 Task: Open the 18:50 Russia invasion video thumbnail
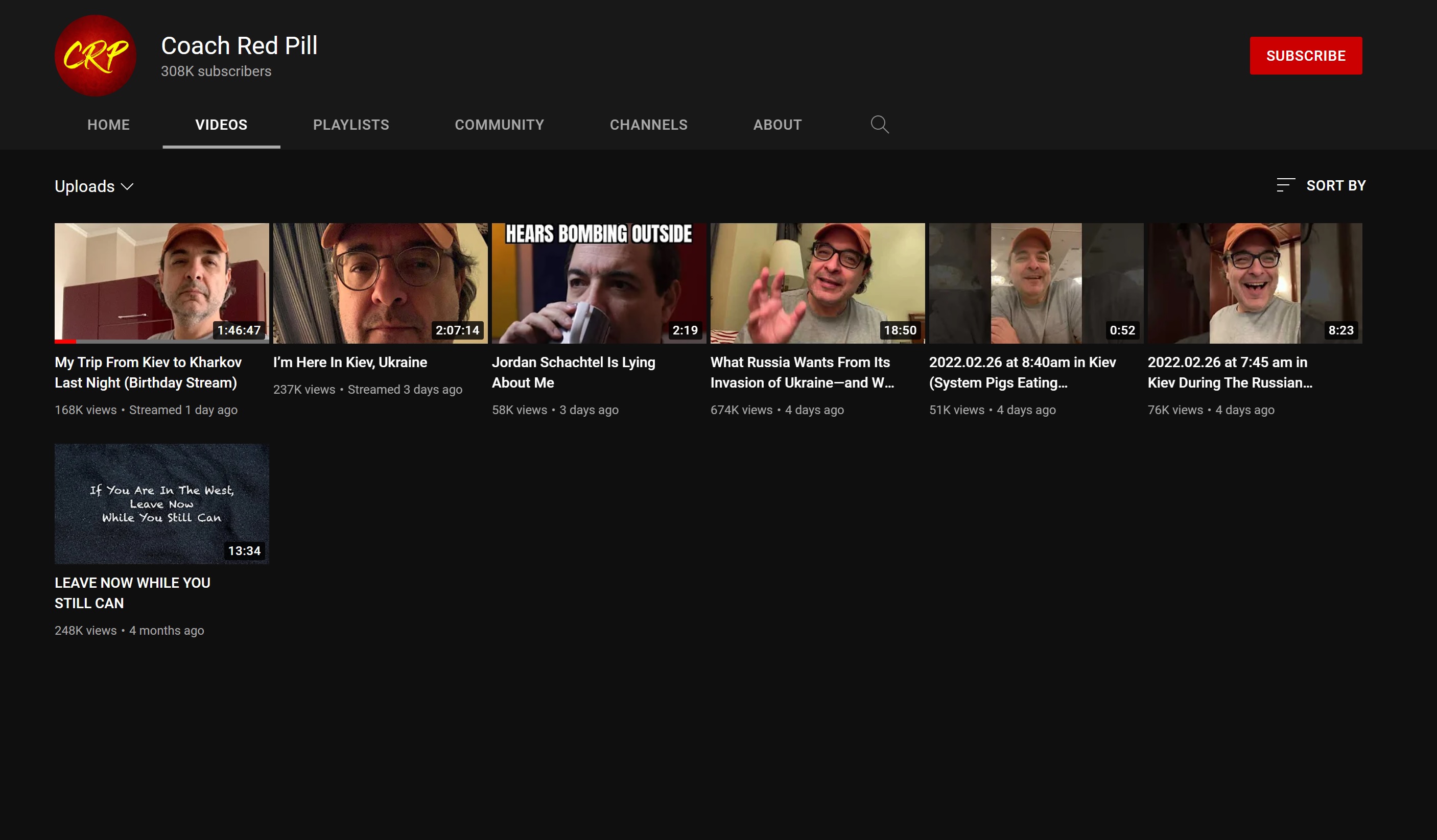[818, 283]
